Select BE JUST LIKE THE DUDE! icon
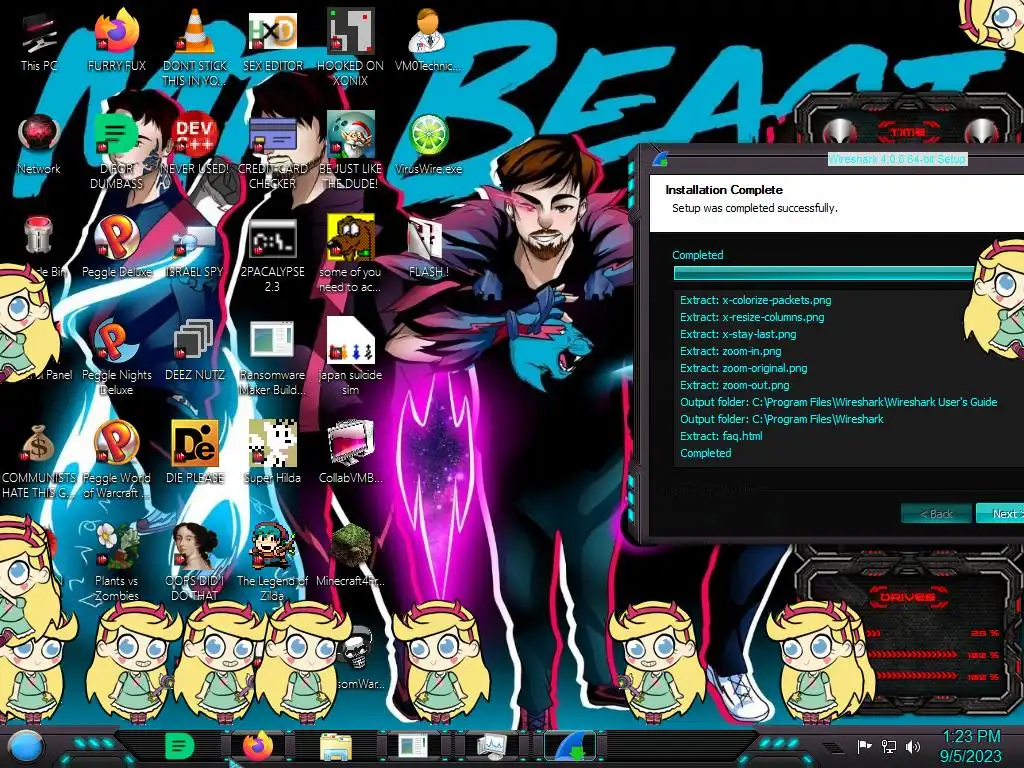This screenshot has height=768, width=1024. coord(351,151)
